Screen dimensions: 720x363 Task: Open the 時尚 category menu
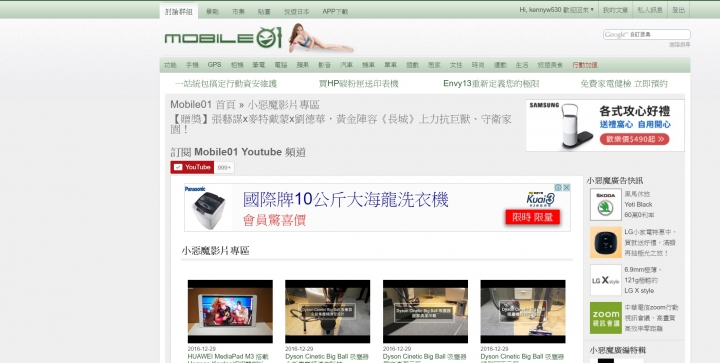tap(478, 65)
